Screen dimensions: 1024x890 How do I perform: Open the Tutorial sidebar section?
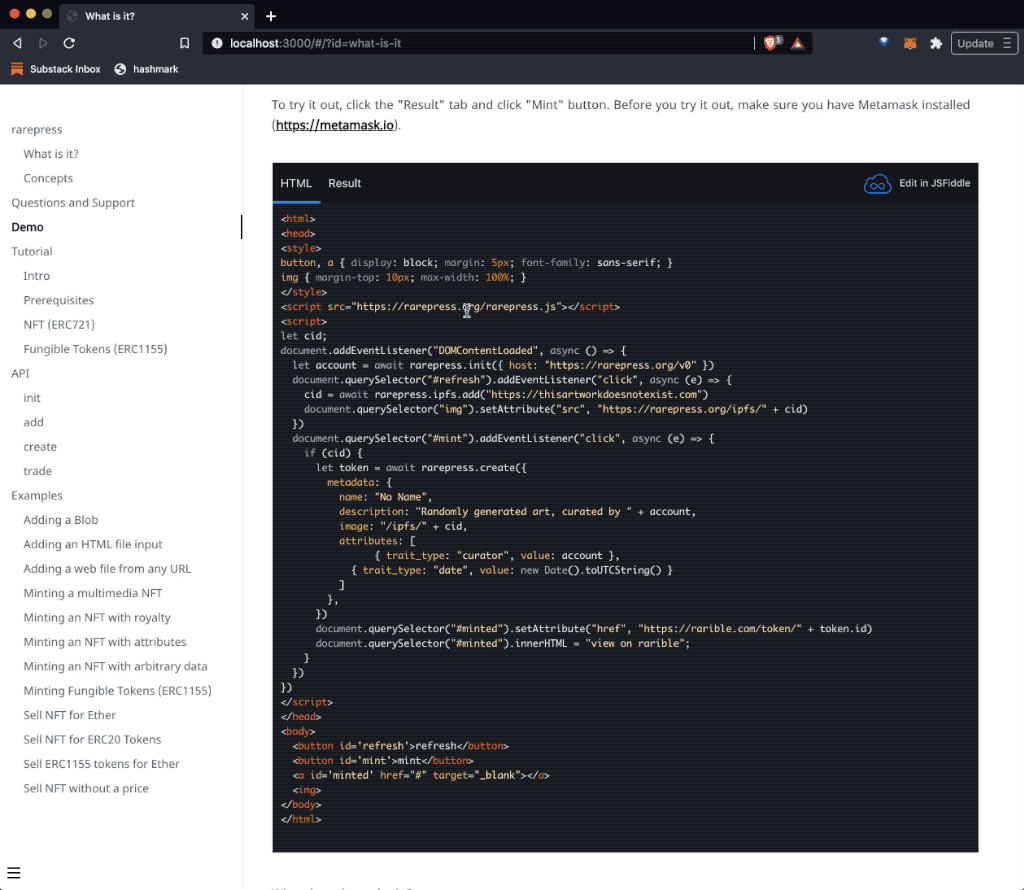point(31,251)
